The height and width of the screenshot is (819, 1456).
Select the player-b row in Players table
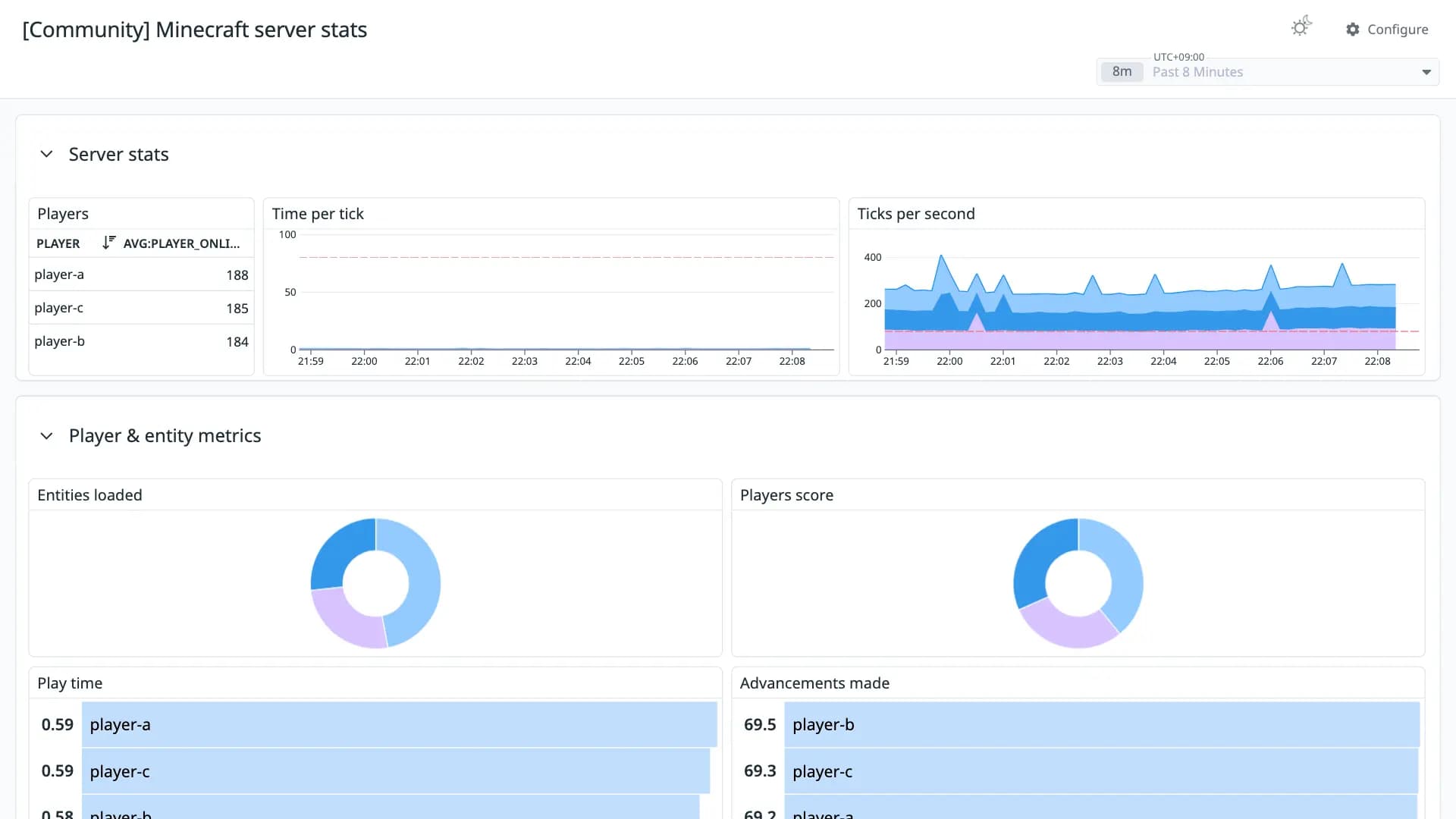click(x=141, y=341)
